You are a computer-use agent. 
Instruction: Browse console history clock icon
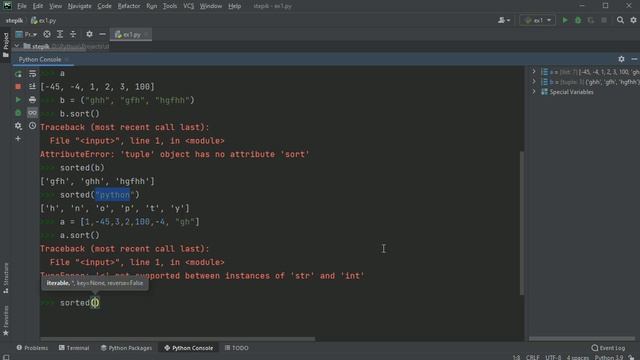point(32,126)
